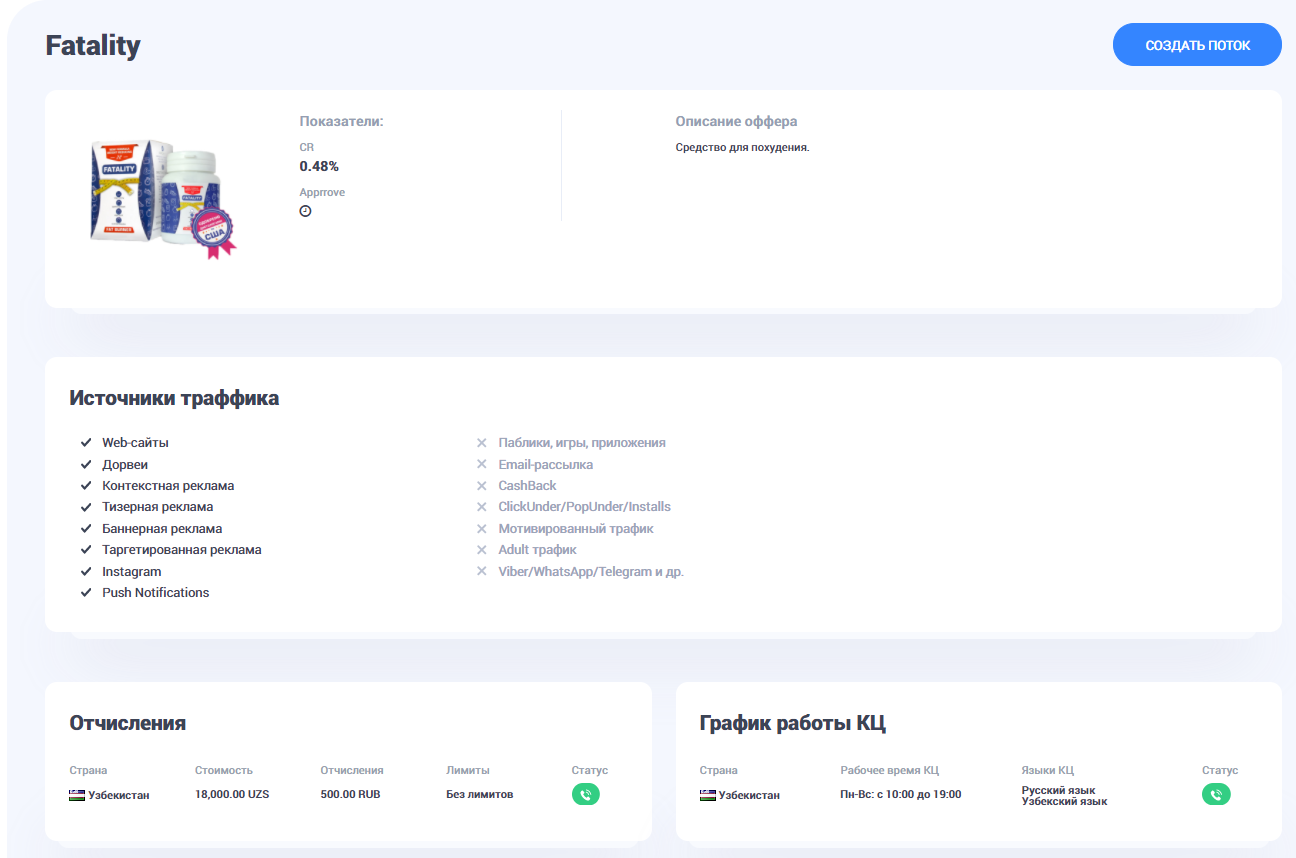Click the Uzbekistan flag icon in График работы КЦ

point(708,795)
